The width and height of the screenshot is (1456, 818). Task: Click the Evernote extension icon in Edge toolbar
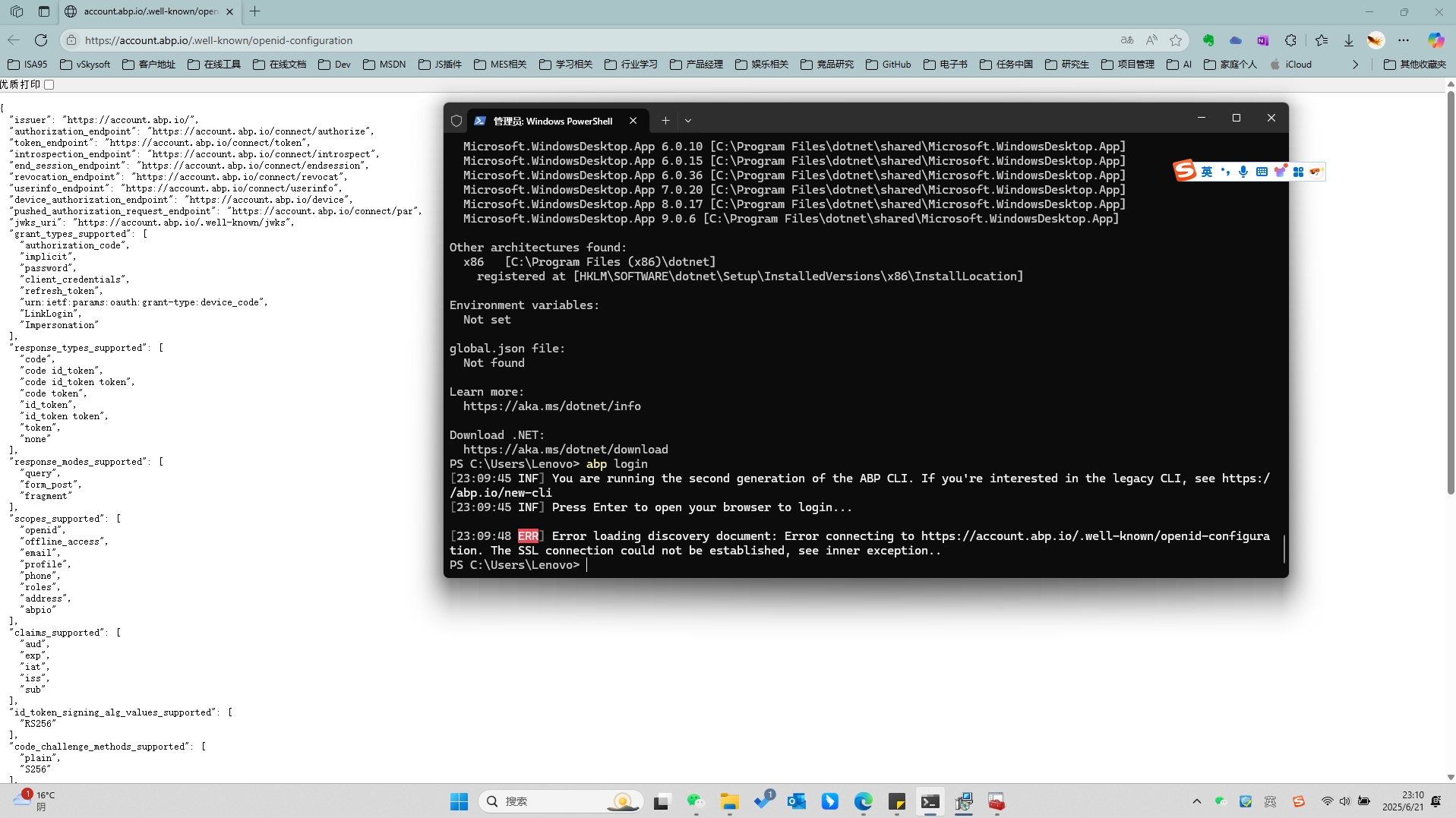(x=1208, y=40)
